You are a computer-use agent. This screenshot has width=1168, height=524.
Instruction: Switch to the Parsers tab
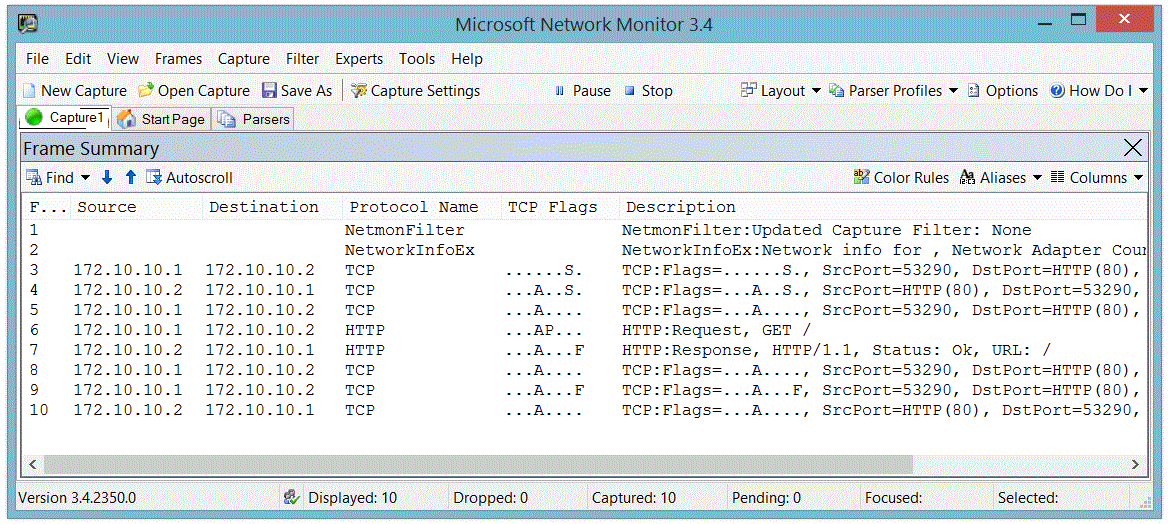coord(254,119)
